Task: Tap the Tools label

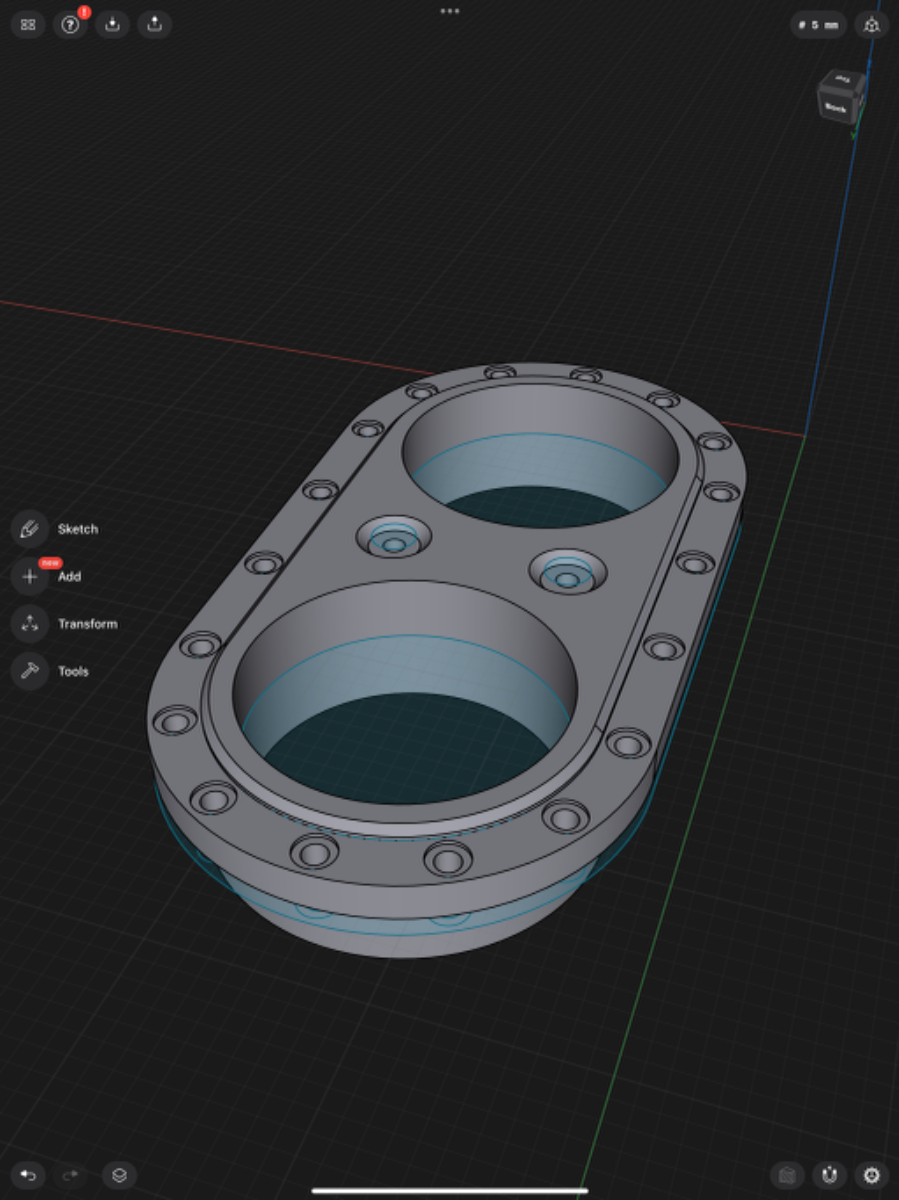Action: tap(73, 671)
